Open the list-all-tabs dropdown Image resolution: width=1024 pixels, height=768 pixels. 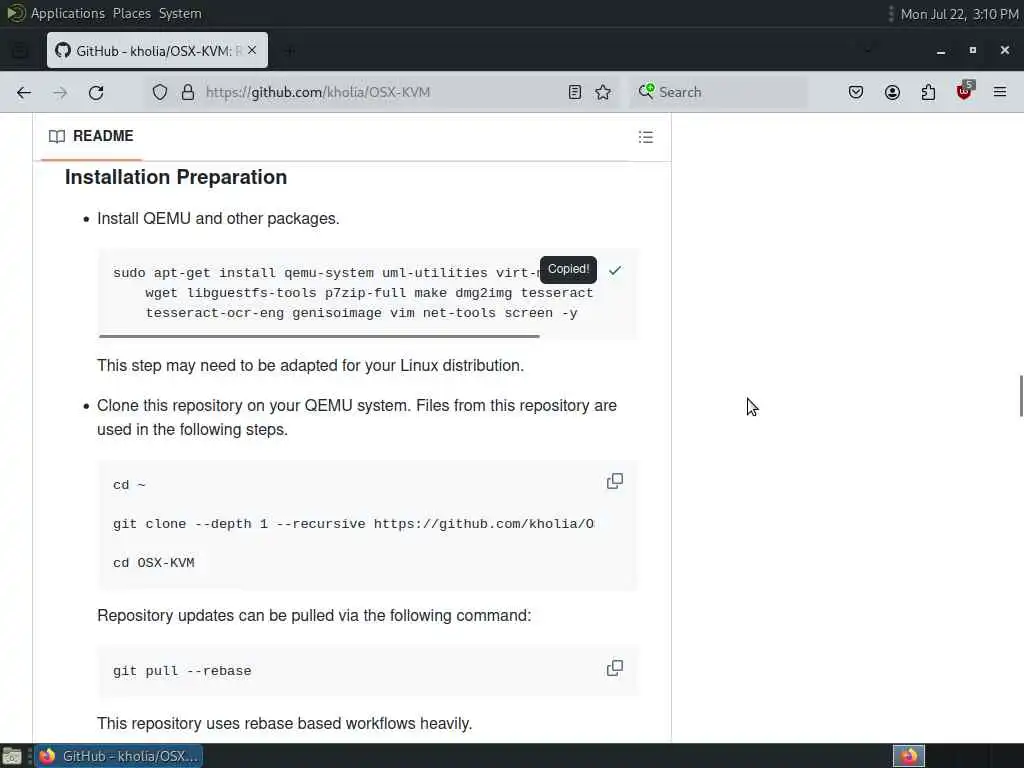(868, 50)
